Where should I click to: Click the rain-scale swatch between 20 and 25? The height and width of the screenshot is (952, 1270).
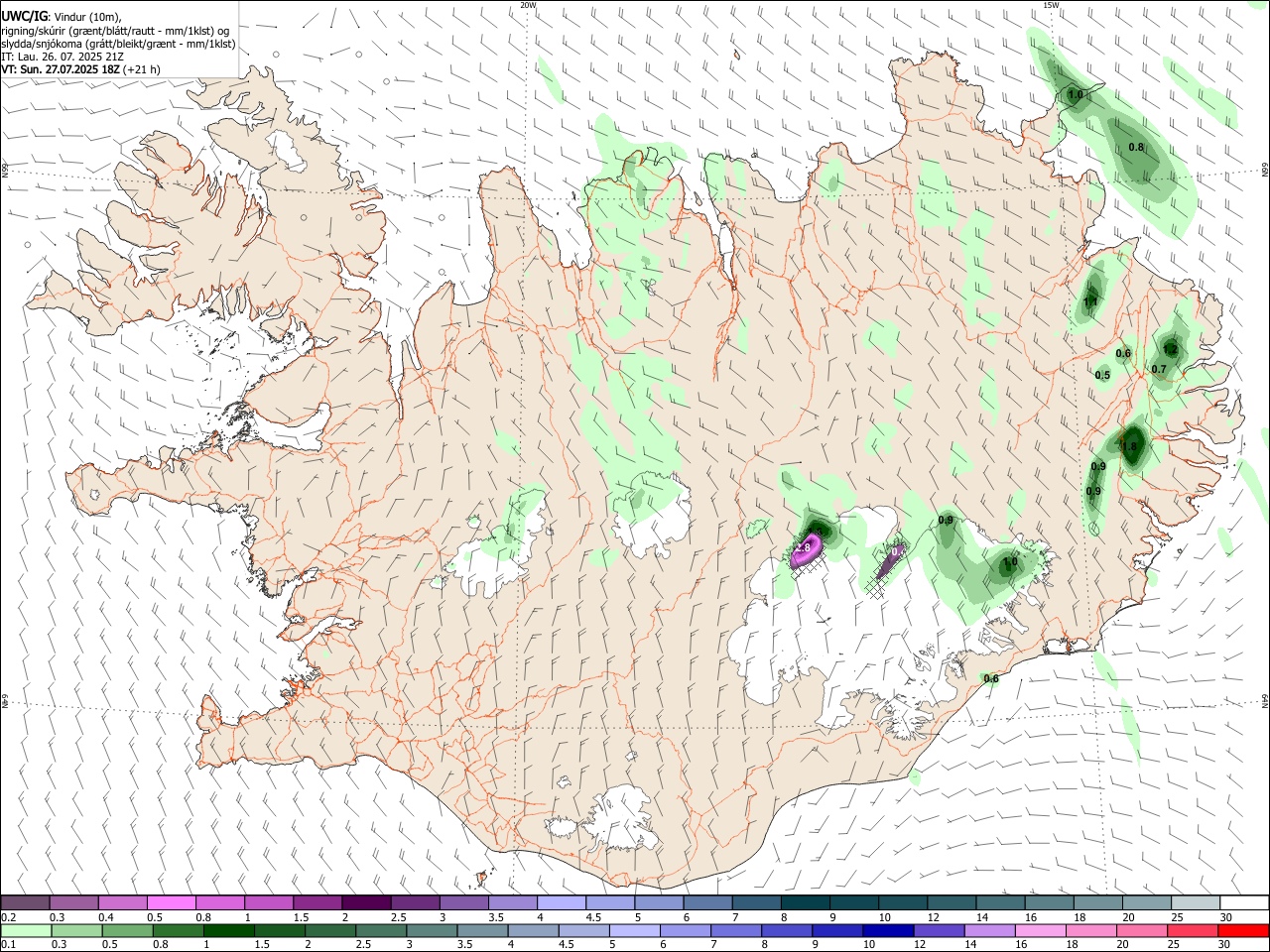tap(1142, 930)
